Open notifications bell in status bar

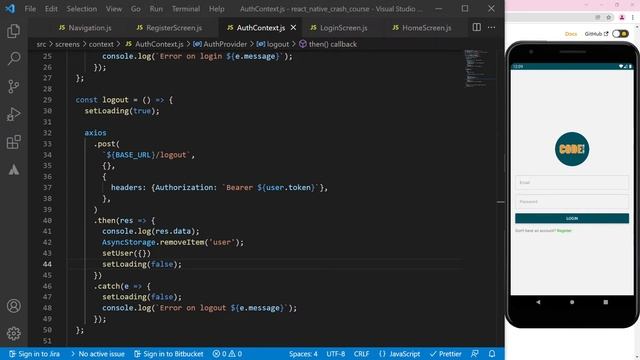tap(492, 354)
